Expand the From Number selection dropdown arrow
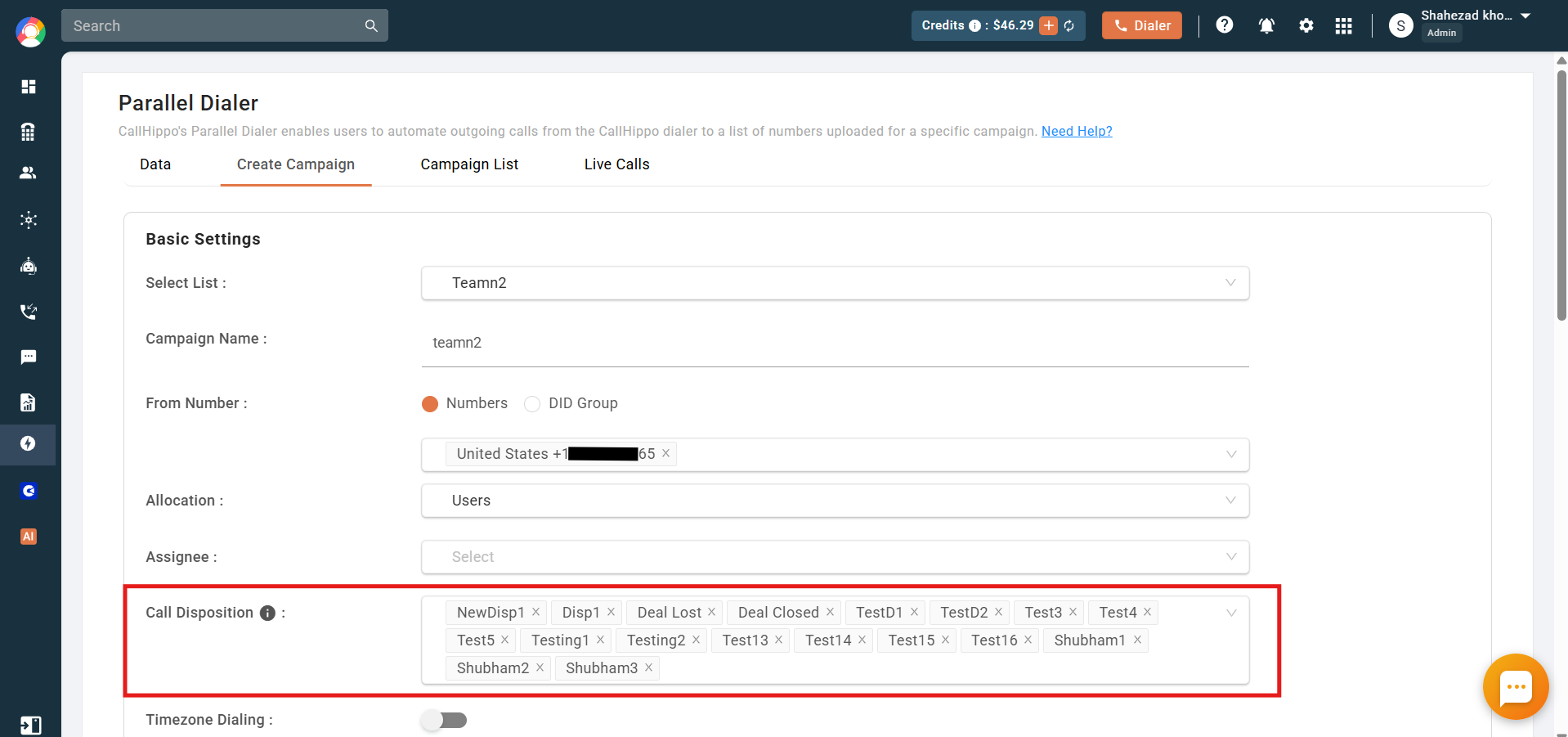 click(1231, 454)
